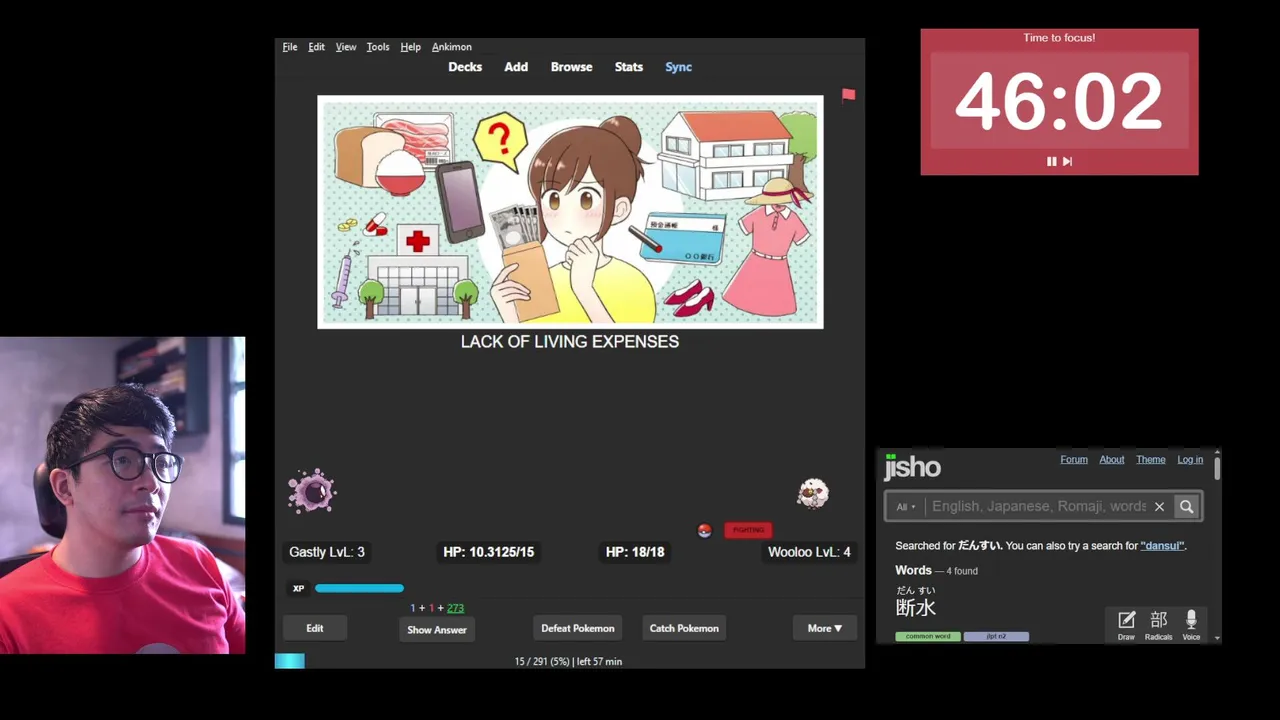Click the Jisho search magnifier button
The image size is (1280, 720).
1186,507
